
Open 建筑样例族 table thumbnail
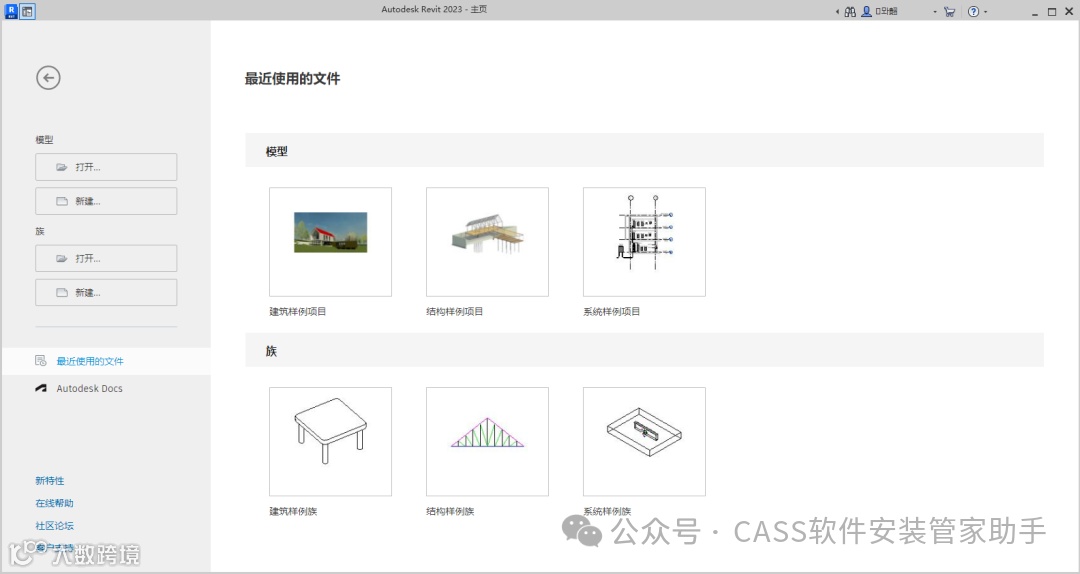331,442
